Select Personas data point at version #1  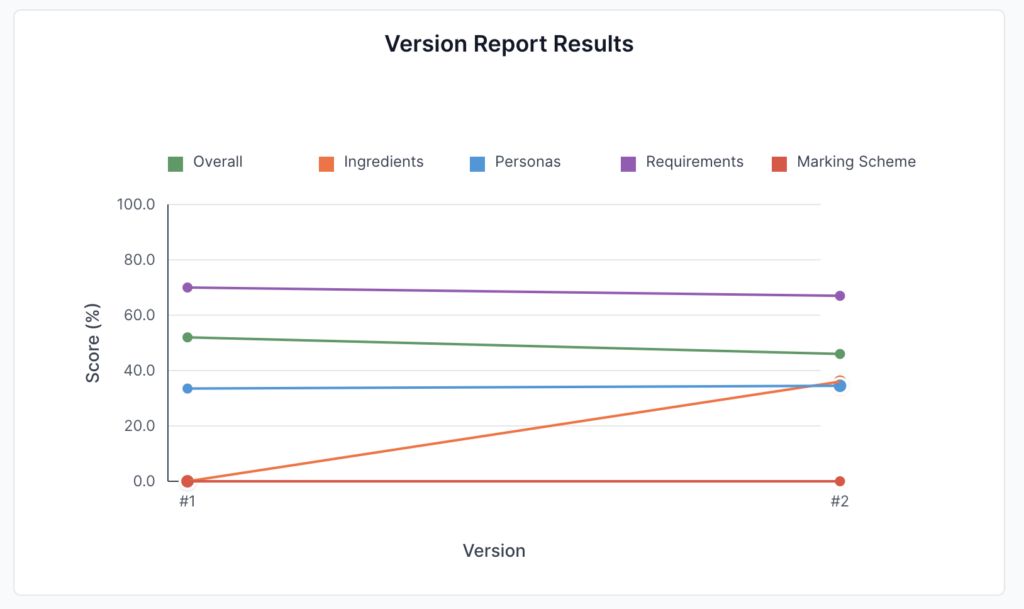click(x=187, y=388)
